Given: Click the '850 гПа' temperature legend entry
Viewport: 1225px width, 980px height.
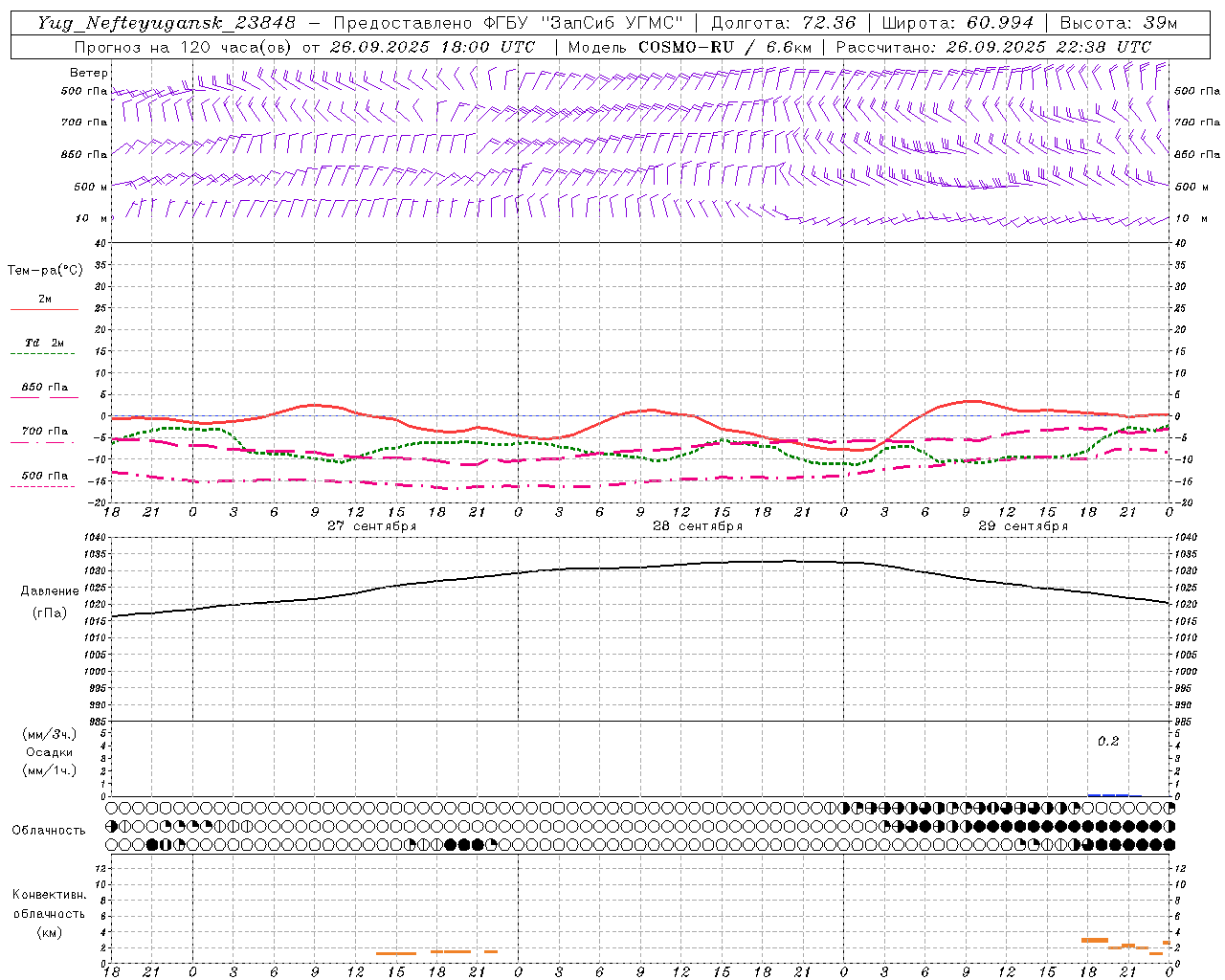Looking at the screenshot, I should point(45,388).
